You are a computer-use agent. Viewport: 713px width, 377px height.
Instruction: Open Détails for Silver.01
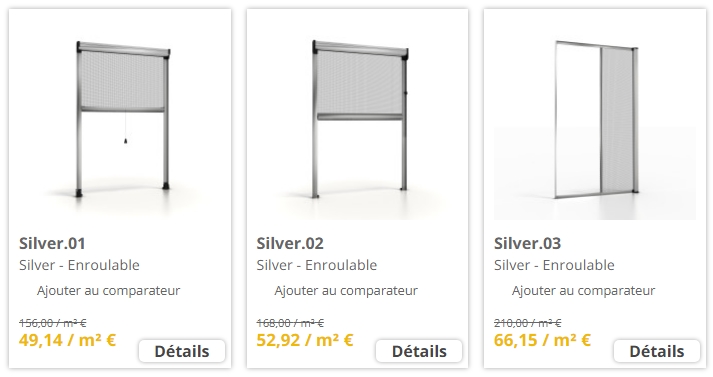pos(182,351)
